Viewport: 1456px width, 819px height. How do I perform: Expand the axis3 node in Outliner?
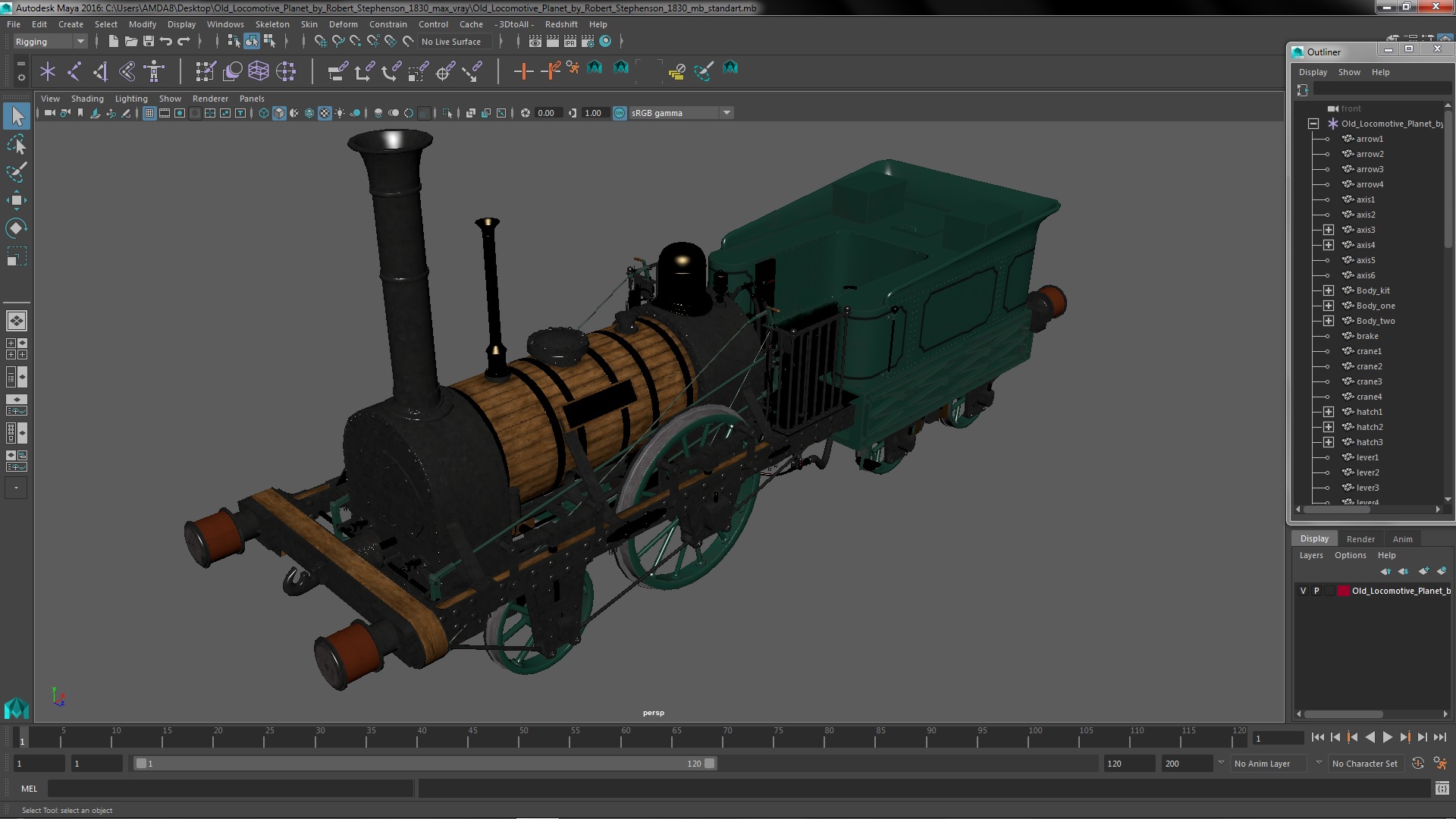1329,230
